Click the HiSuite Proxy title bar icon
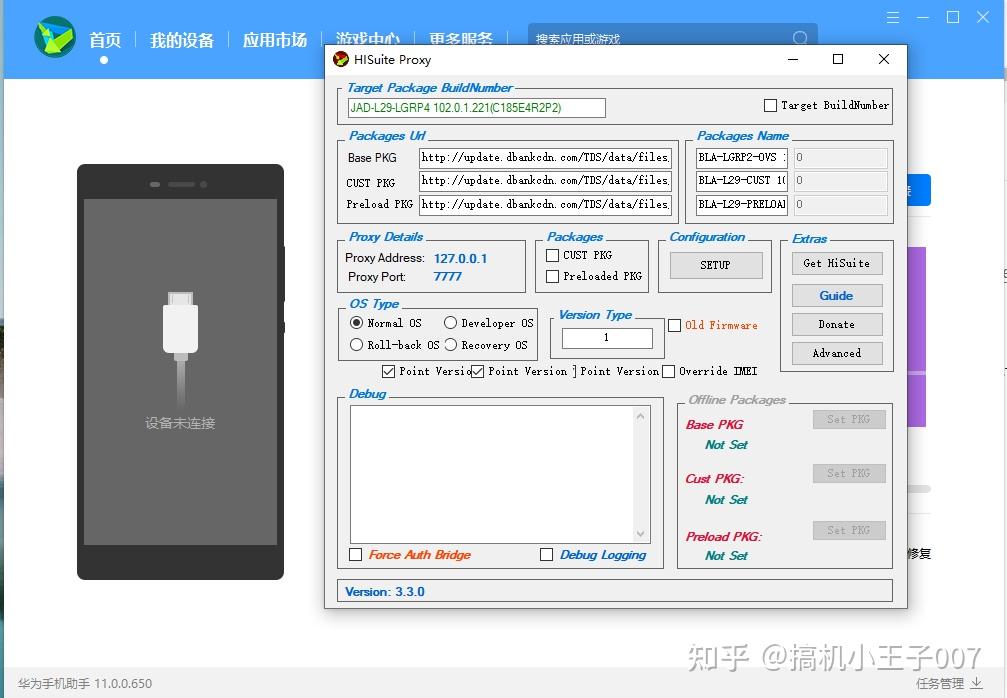Viewport: 1007px width, 698px height. pos(343,59)
